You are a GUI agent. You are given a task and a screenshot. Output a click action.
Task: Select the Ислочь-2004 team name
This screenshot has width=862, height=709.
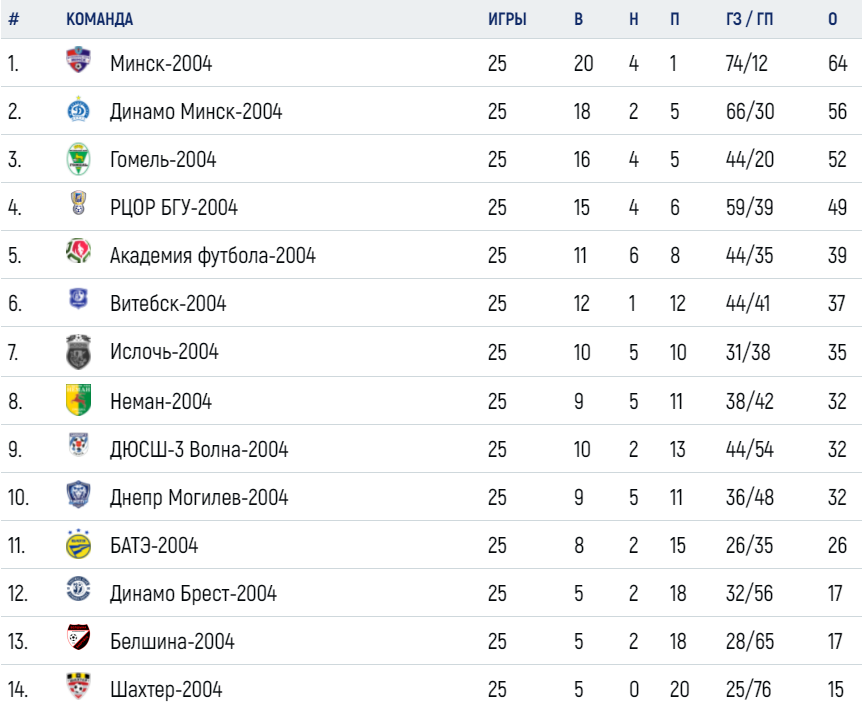coord(164,352)
